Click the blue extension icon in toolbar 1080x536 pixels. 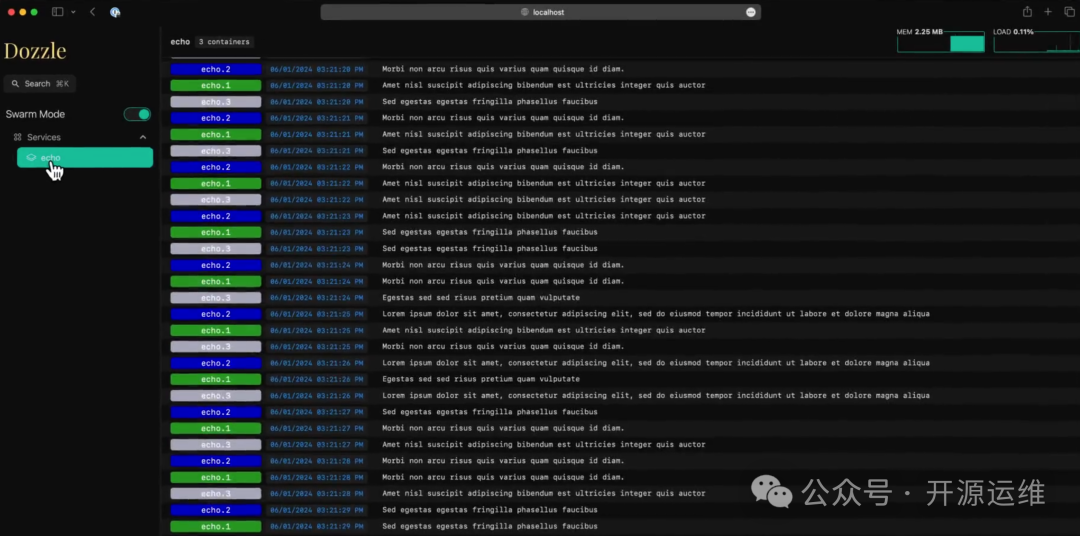(115, 12)
